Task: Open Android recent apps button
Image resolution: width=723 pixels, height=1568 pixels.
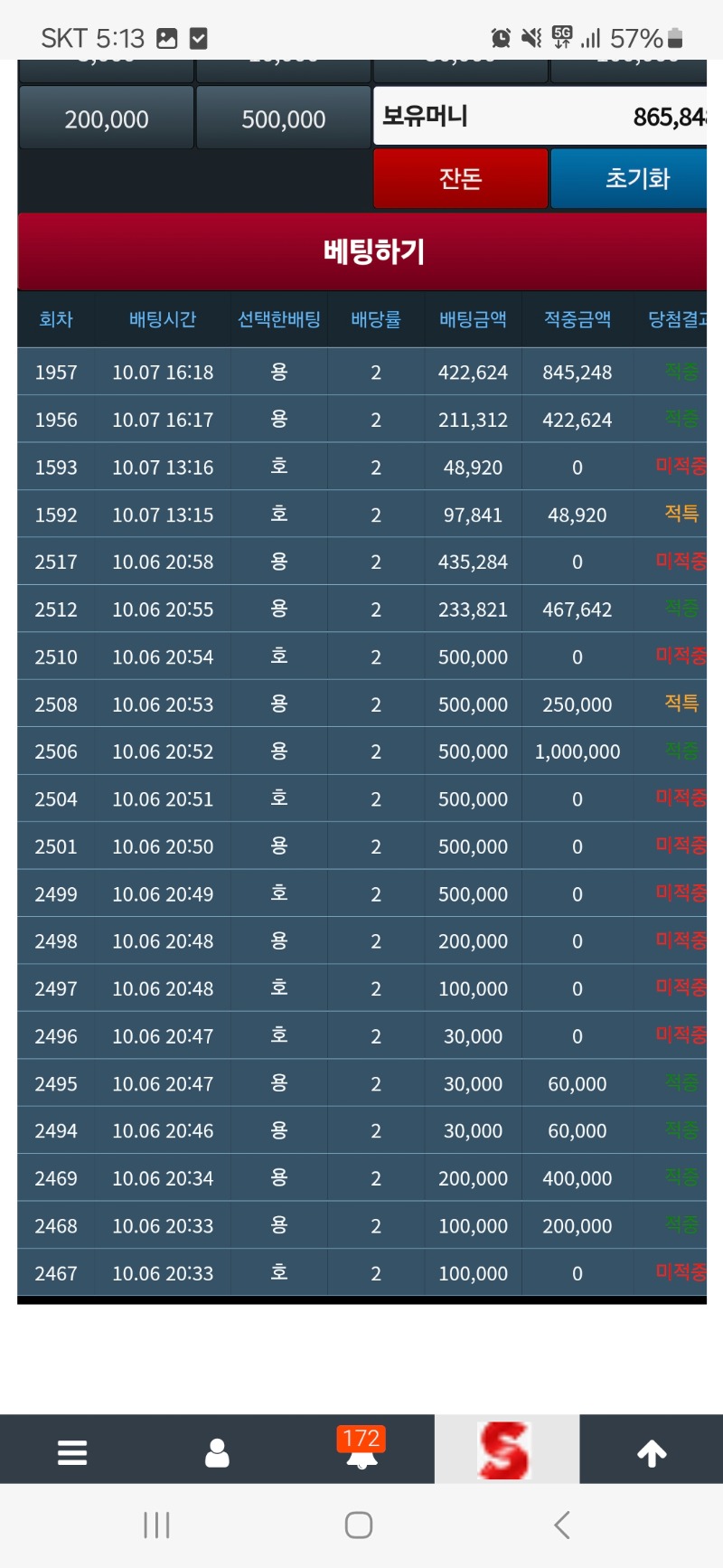Action: coord(156,1525)
